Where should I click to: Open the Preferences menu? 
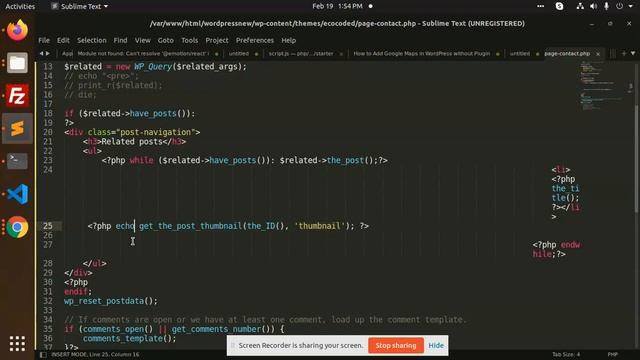point(255,40)
